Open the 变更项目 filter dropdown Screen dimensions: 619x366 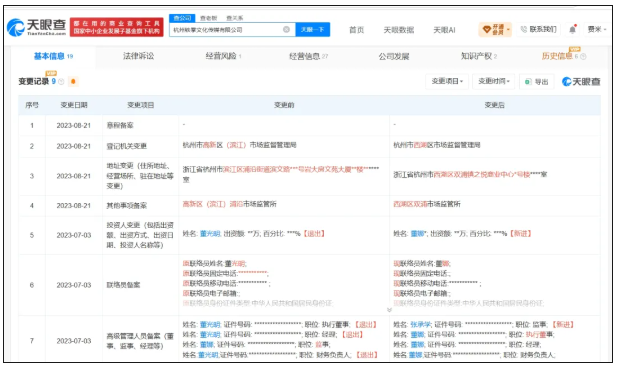(447, 81)
